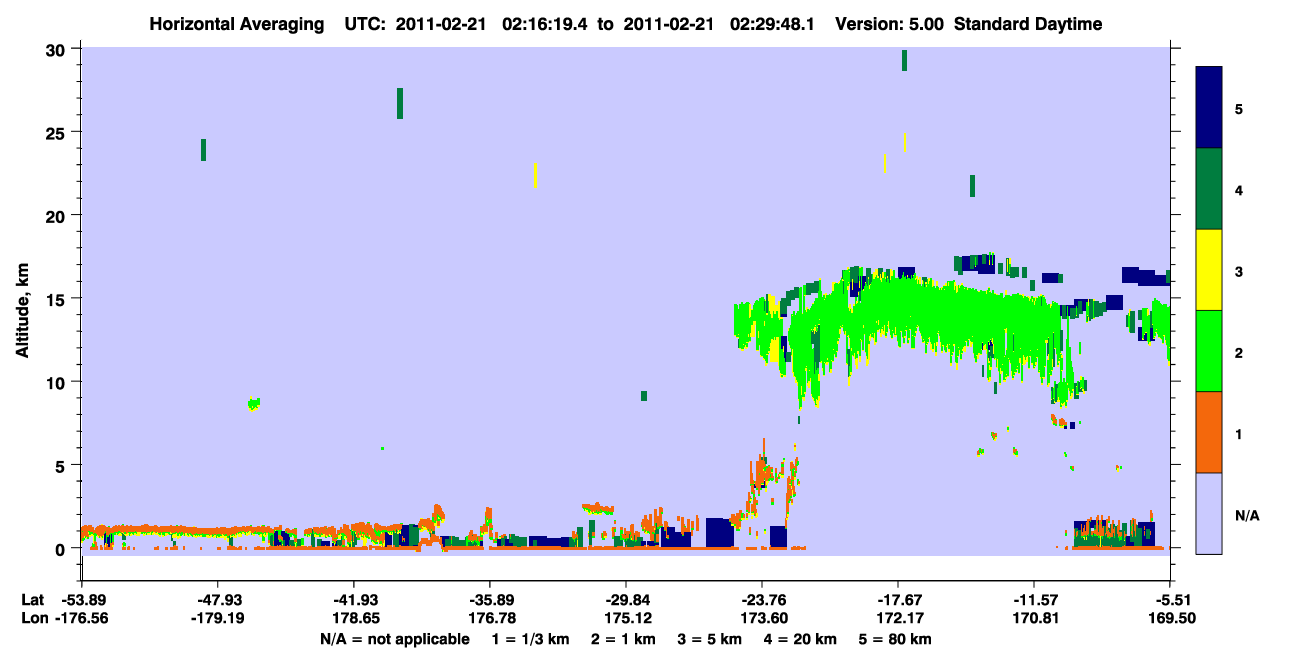The width and height of the screenshot is (1300, 667).
Task: Click the 'Lon' row label
Action: click(x=33, y=618)
